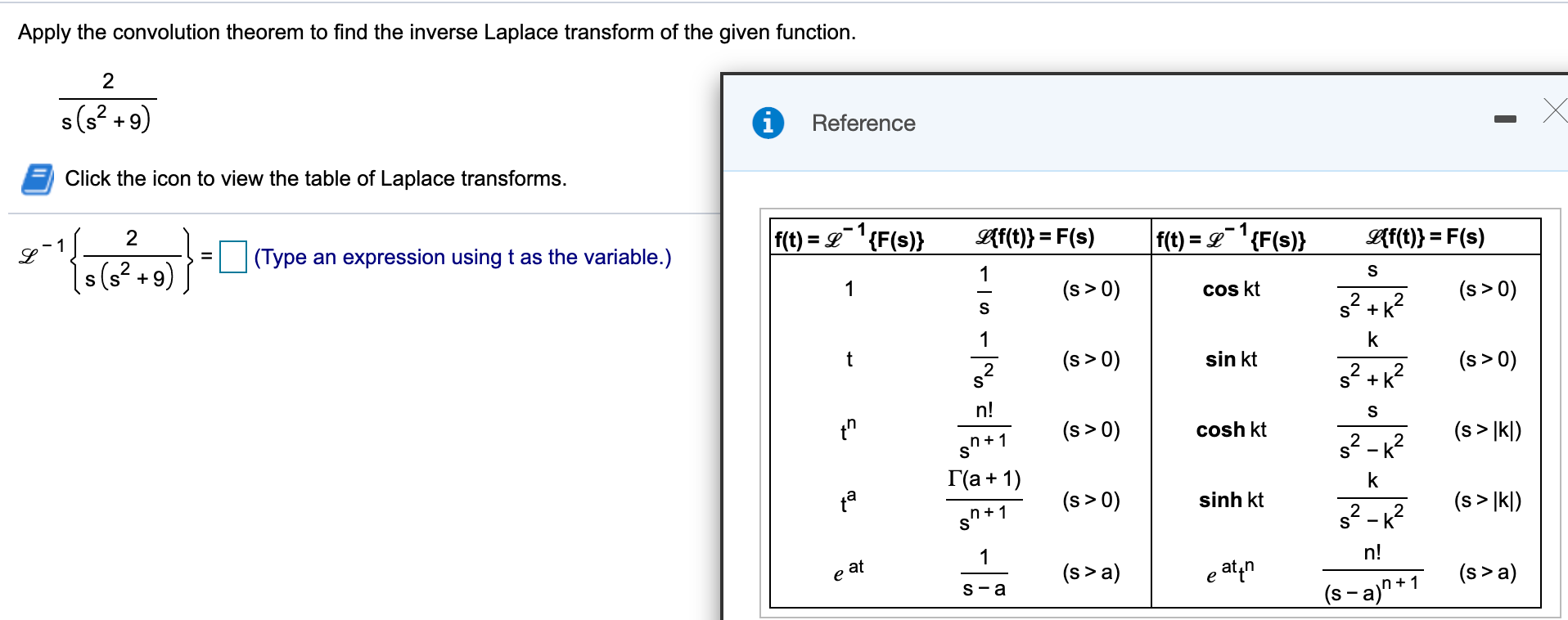Viewport: 1568px width, 620px height.
Task: Click the Reference window title text
Action: [863, 123]
